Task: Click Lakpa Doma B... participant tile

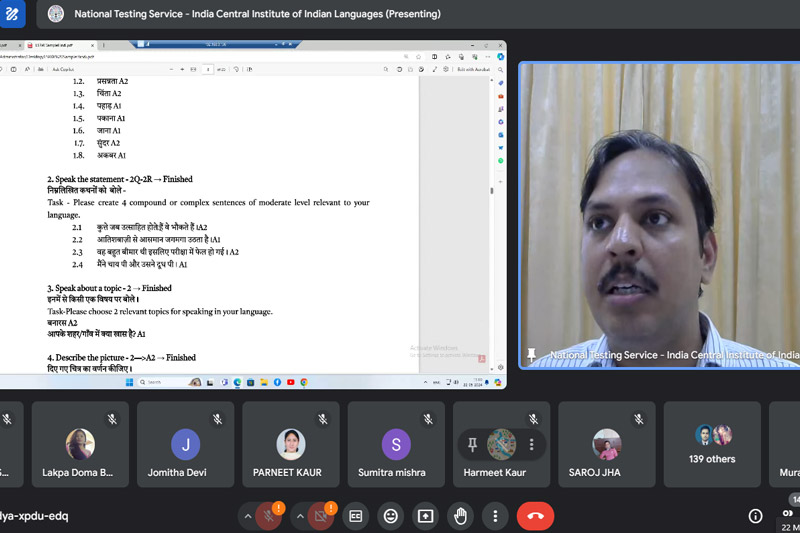Action: pos(80,444)
